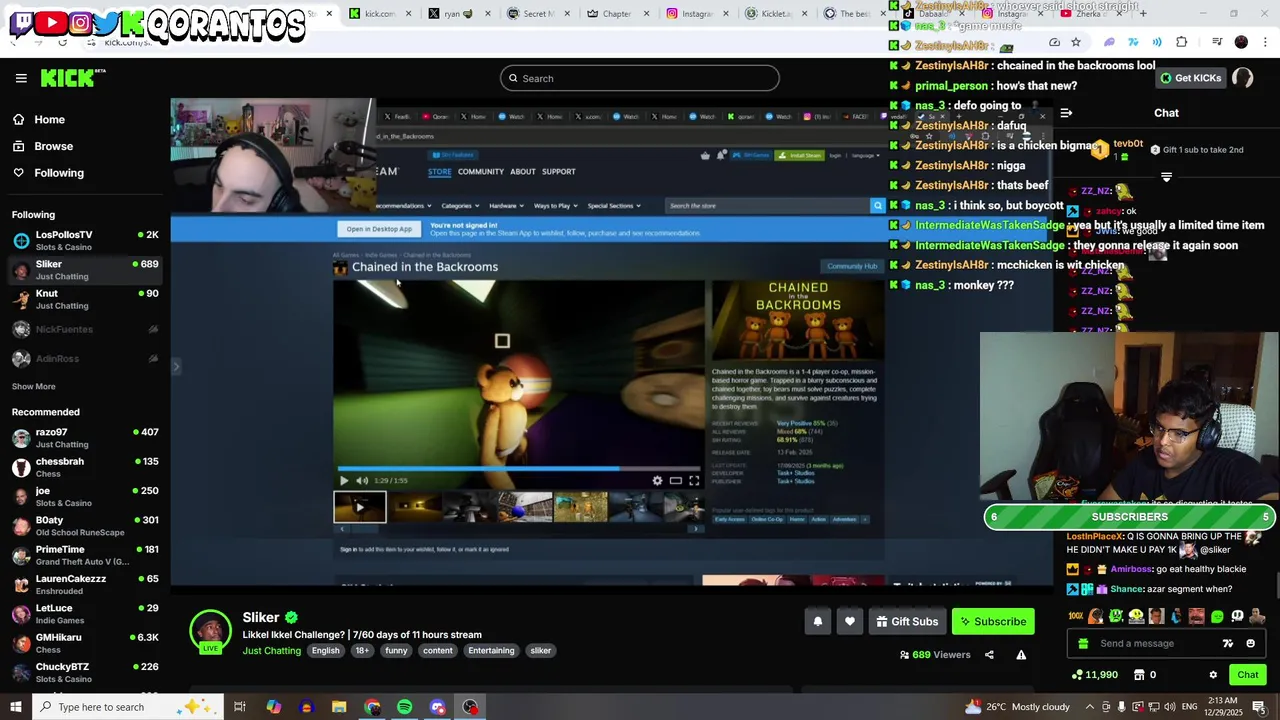1280x720 pixels.
Task: Expand the gift leaderboard chevron below Chat
Action: (1166, 177)
